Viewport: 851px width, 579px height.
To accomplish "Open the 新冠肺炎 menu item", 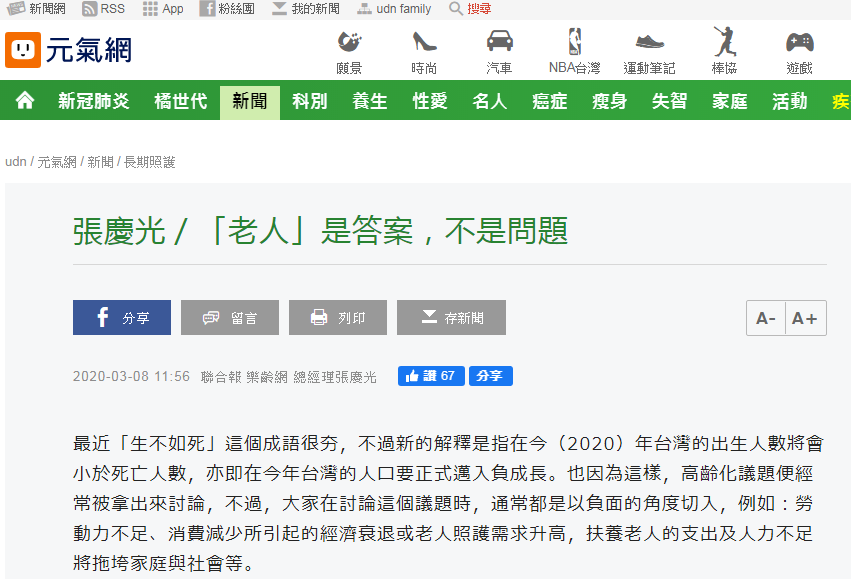I will [94, 102].
